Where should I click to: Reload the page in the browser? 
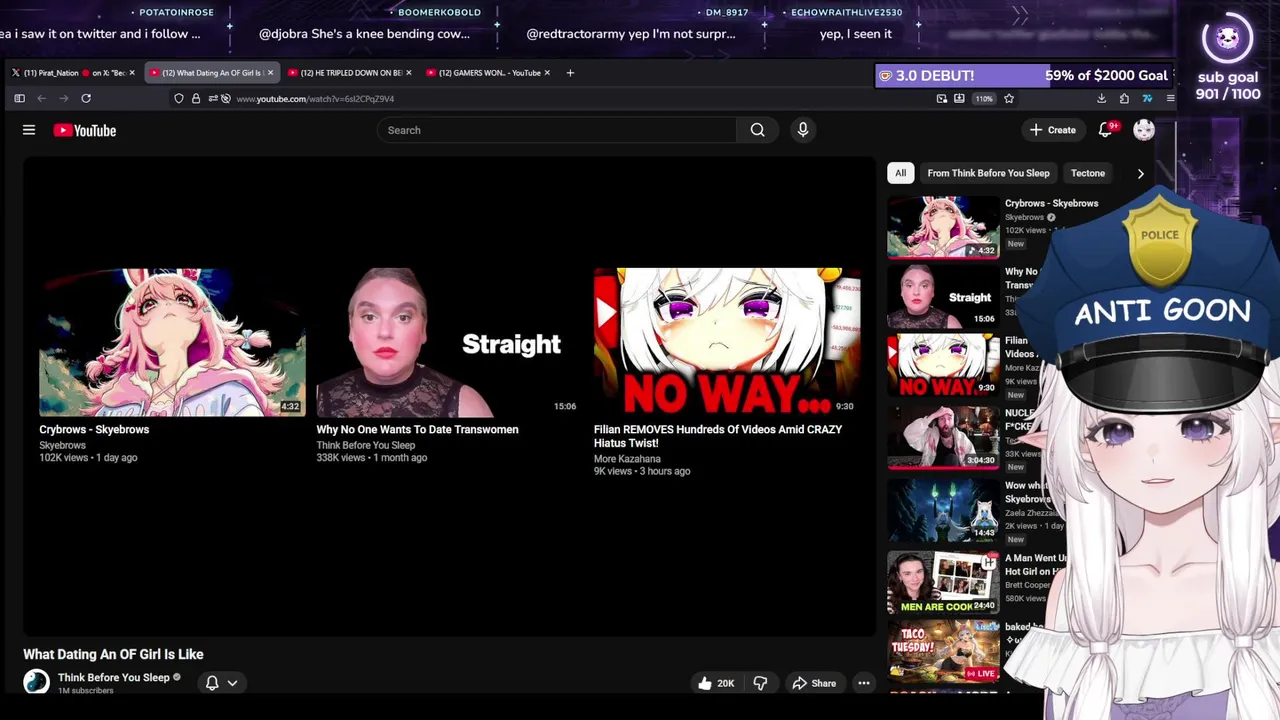coord(86,98)
